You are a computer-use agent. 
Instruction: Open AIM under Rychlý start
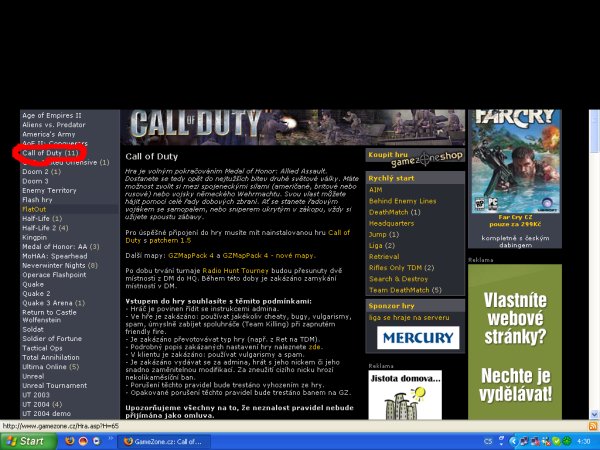tap(375, 190)
